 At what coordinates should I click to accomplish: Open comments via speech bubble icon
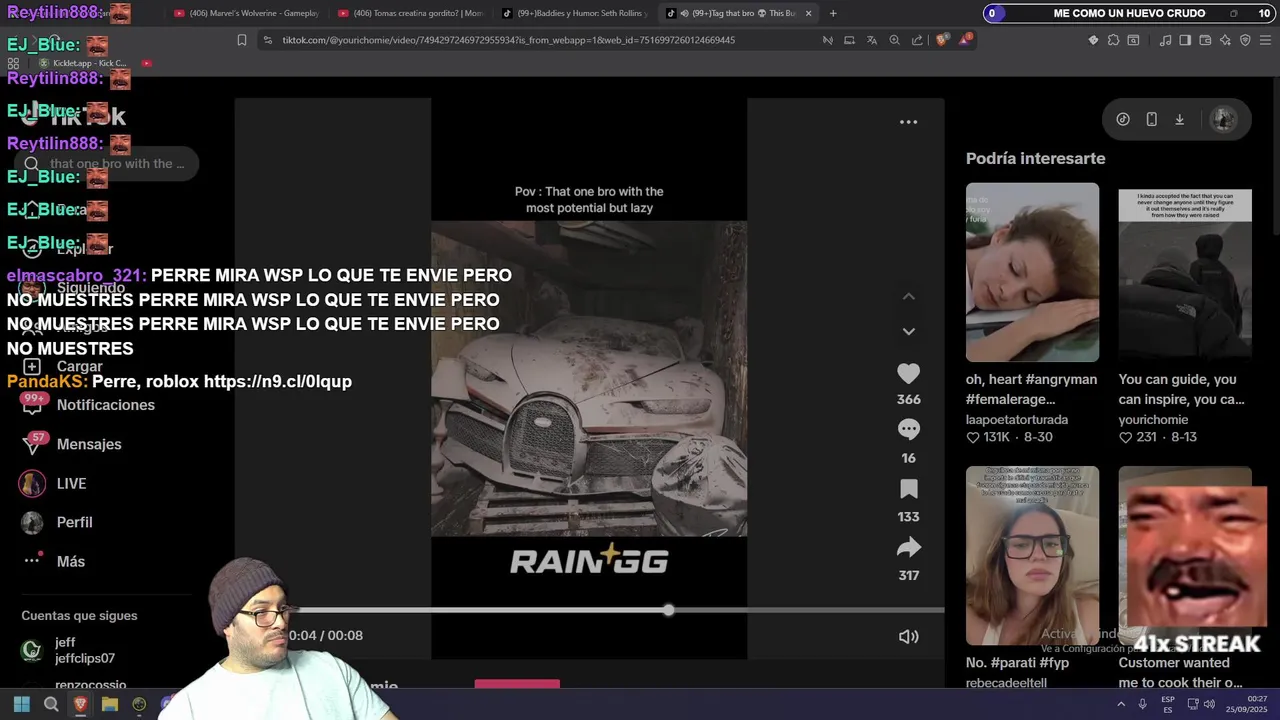click(908, 430)
